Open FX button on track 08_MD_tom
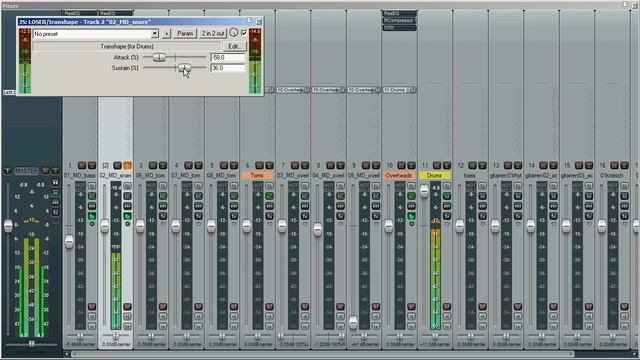Screen dimensions: 640x360 (234, 216)
